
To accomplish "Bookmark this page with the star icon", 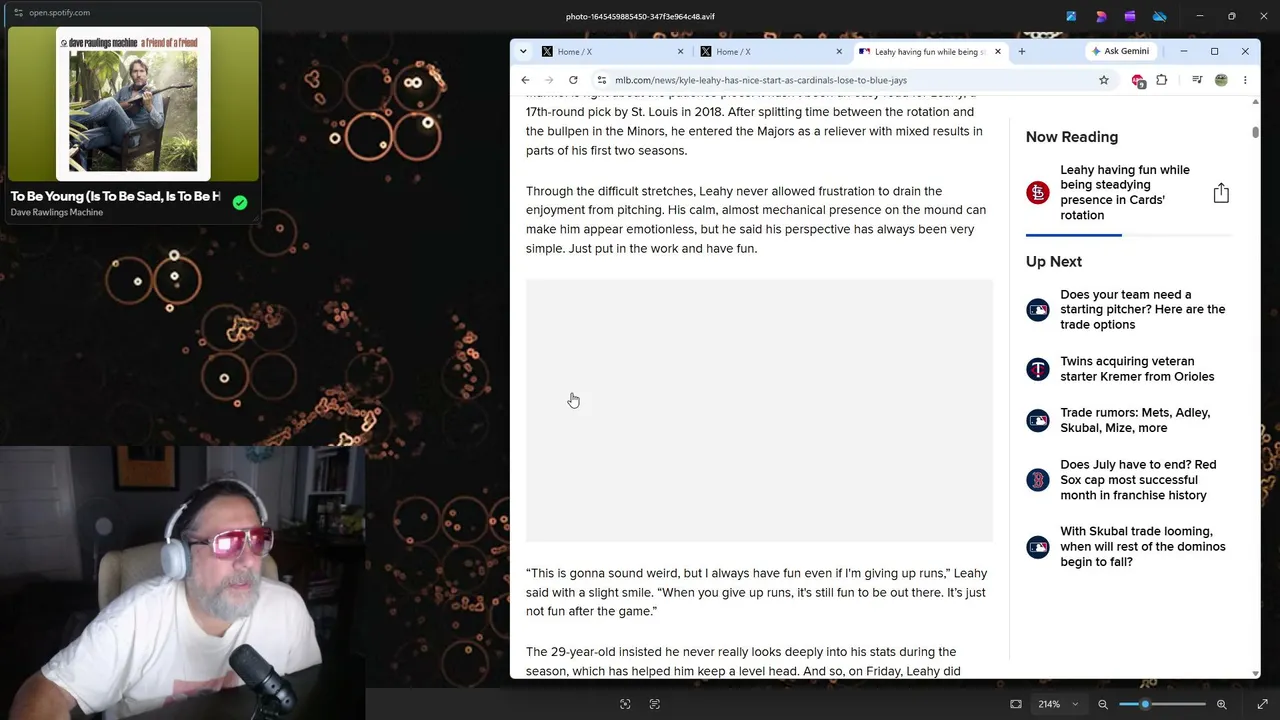I will pyautogui.click(x=1104, y=80).
